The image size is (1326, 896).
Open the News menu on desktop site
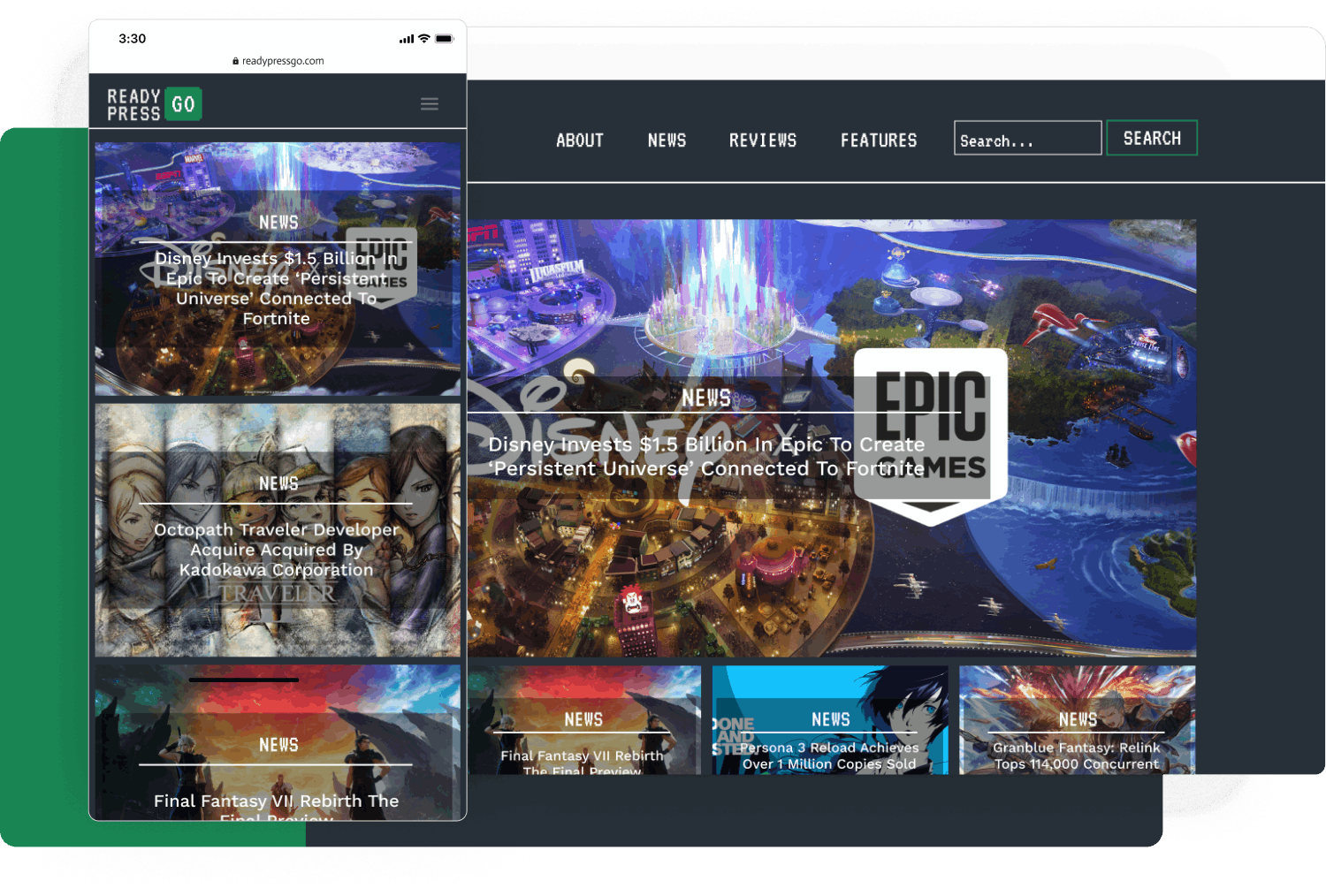pos(667,140)
